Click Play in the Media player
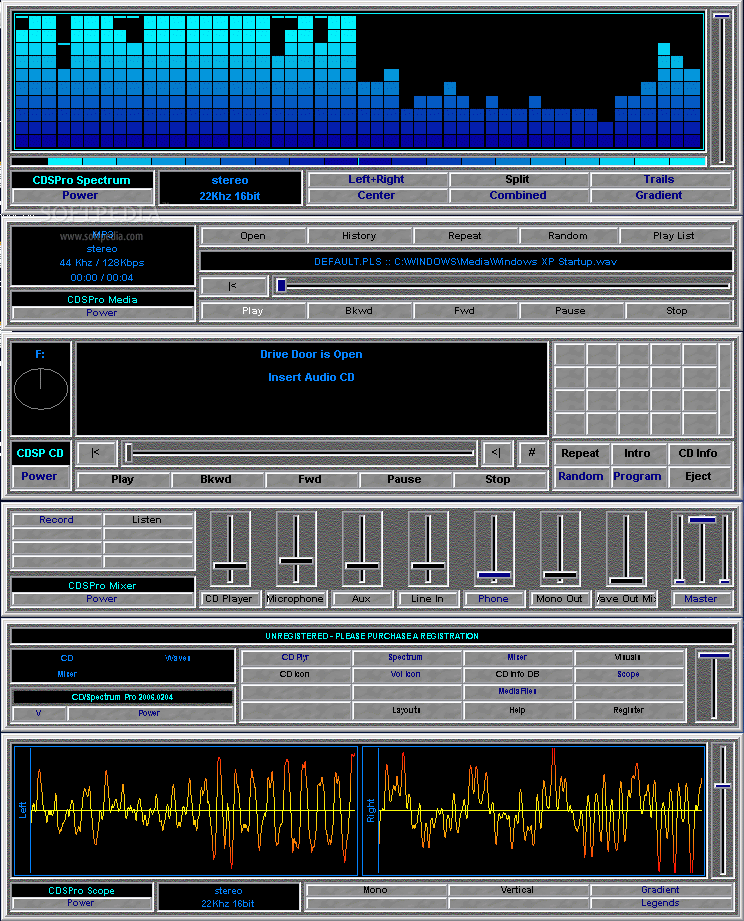Viewport: 744px width, 921px height. [253, 311]
